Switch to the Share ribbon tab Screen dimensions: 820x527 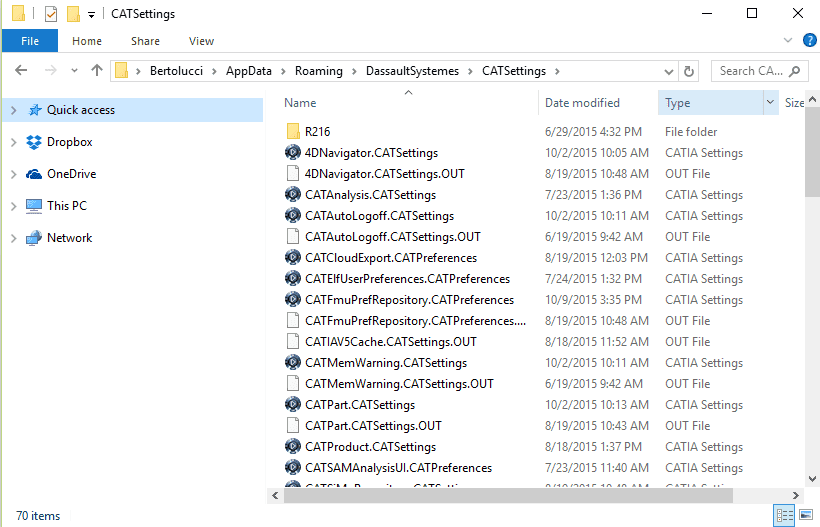click(145, 41)
